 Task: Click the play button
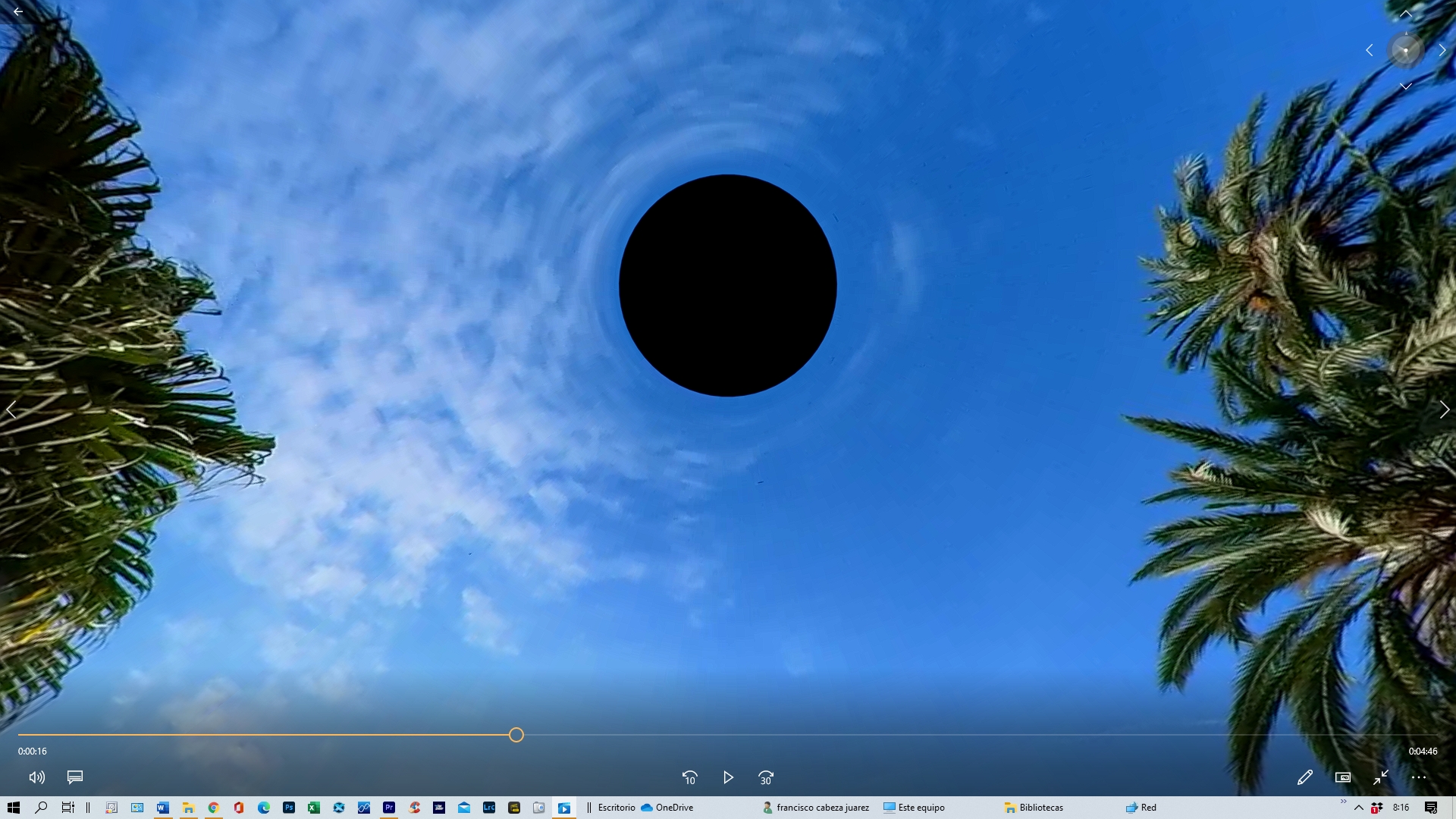(x=728, y=777)
